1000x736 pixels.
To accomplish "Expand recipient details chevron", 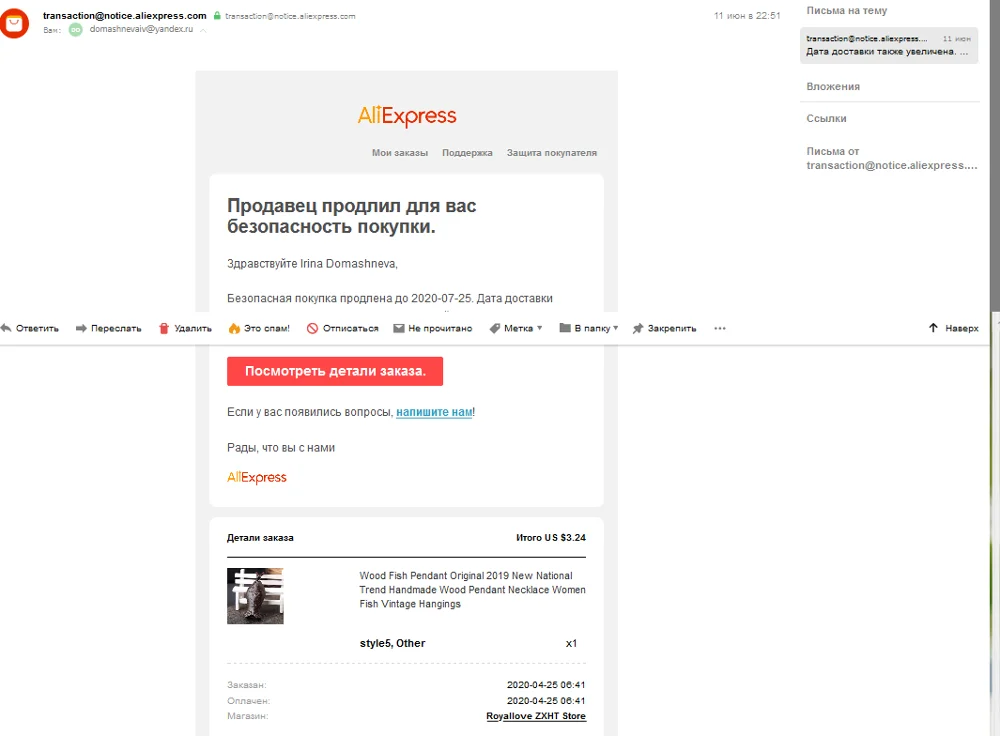I will tap(203, 30).
